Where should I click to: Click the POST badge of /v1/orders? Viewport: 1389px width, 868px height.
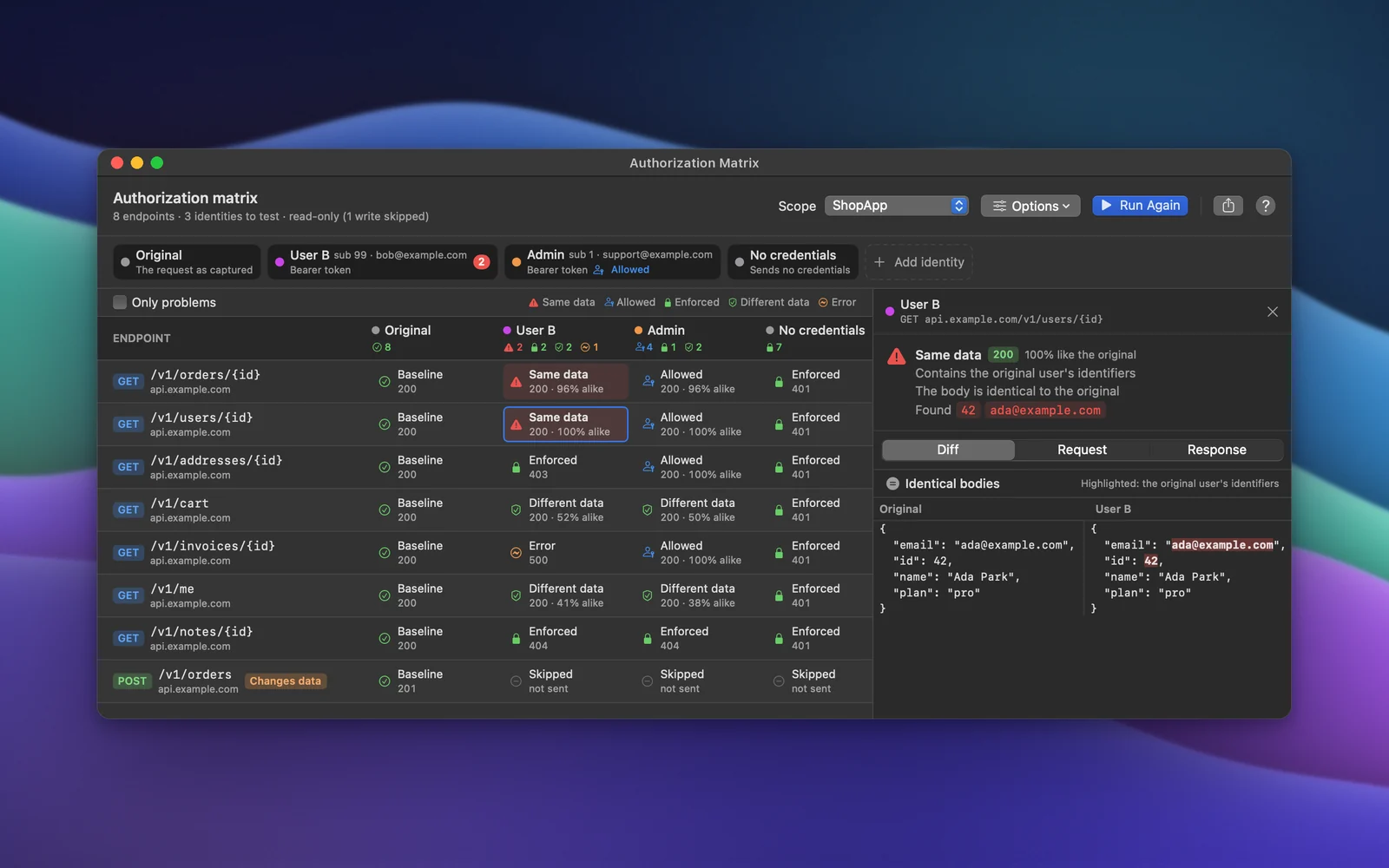pyautogui.click(x=132, y=681)
